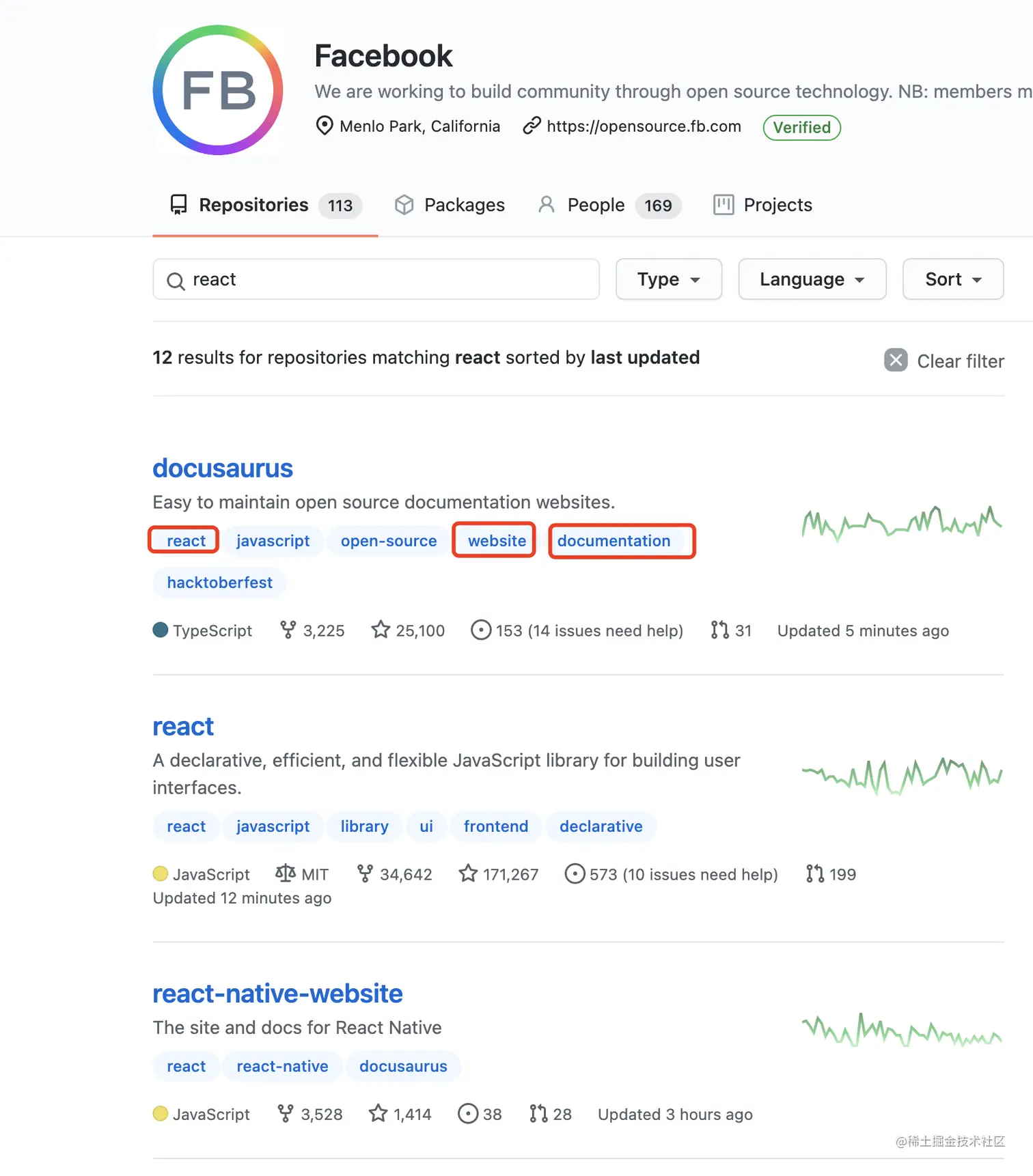Click the Facebook FB organization avatar
1033x1176 pixels.
[218, 90]
